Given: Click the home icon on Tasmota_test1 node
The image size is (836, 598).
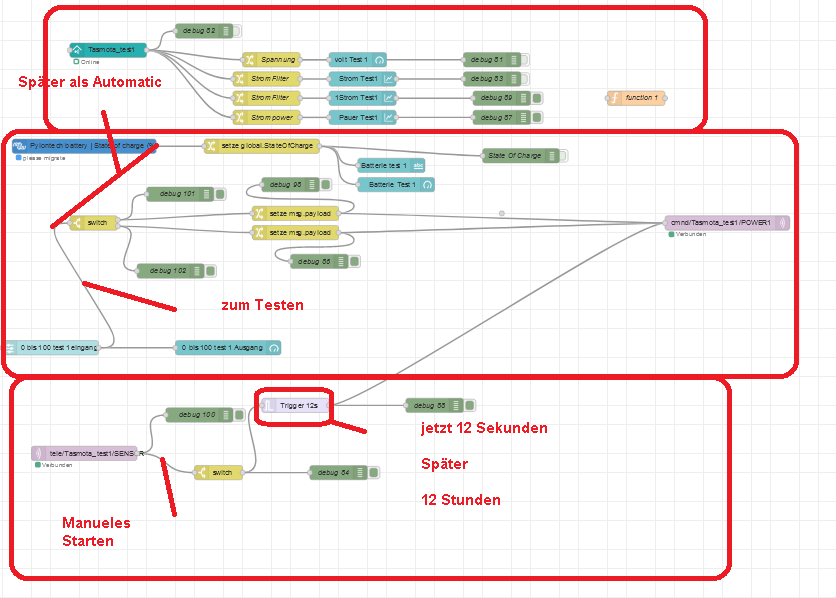Looking at the screenshot, I should pyautogui.click(x=77, y=50).
